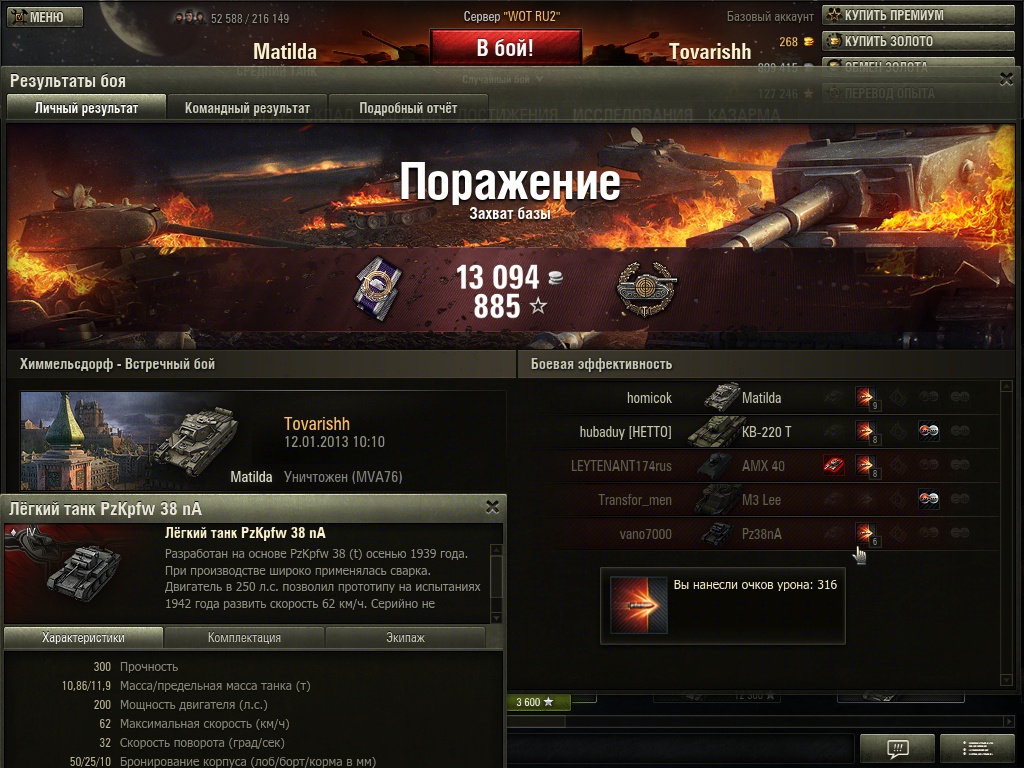Click the purple ribbon medal icon
The image size is (1024, 768).
point(378,289)
